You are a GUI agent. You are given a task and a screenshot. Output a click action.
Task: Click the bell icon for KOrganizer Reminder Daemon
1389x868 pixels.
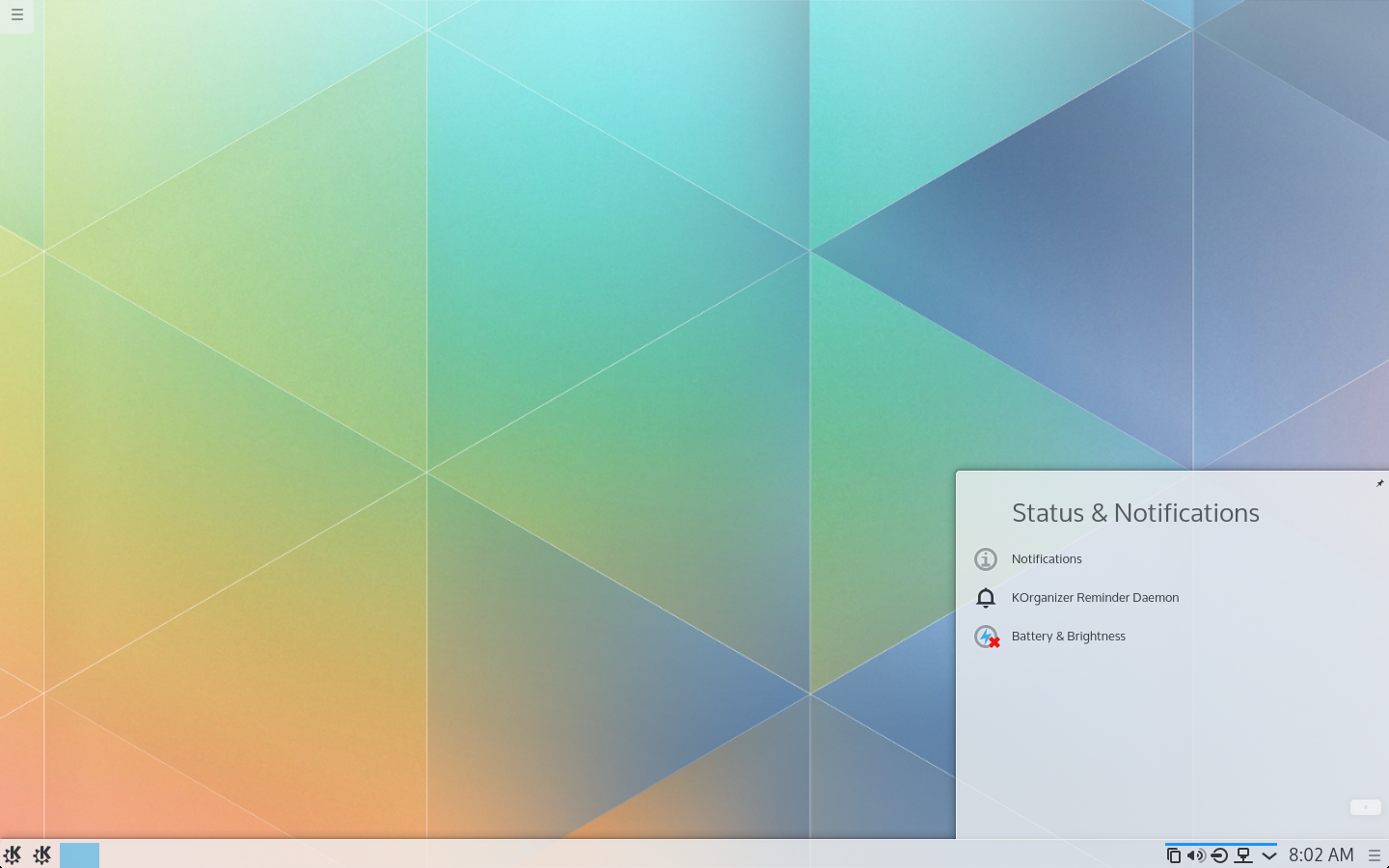[986, 598]
